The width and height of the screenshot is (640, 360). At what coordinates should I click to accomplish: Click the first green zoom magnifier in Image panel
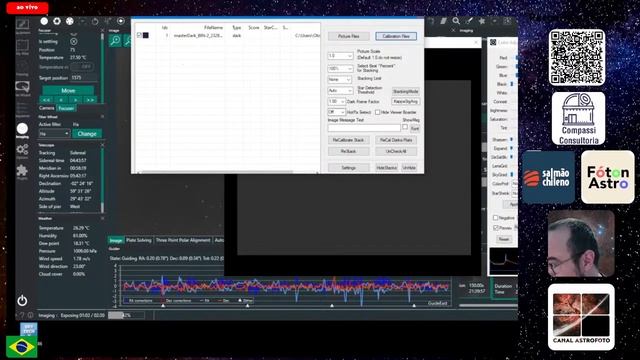click(x=116, y=40)
